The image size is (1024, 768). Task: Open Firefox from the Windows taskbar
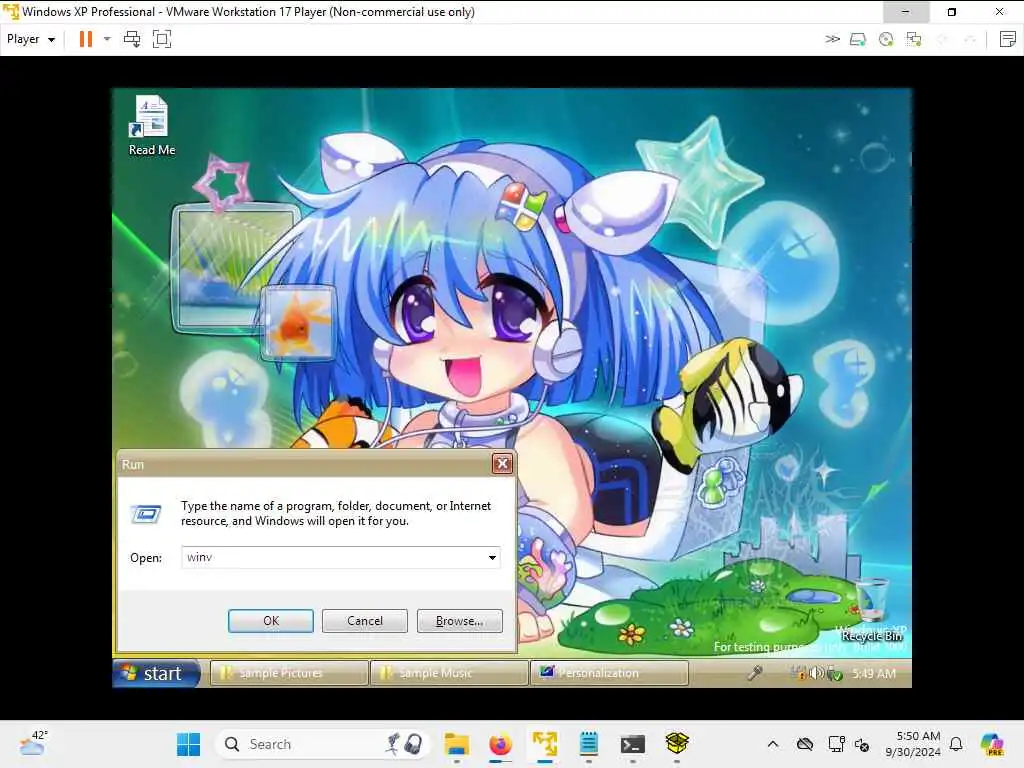tap(500, 744)
